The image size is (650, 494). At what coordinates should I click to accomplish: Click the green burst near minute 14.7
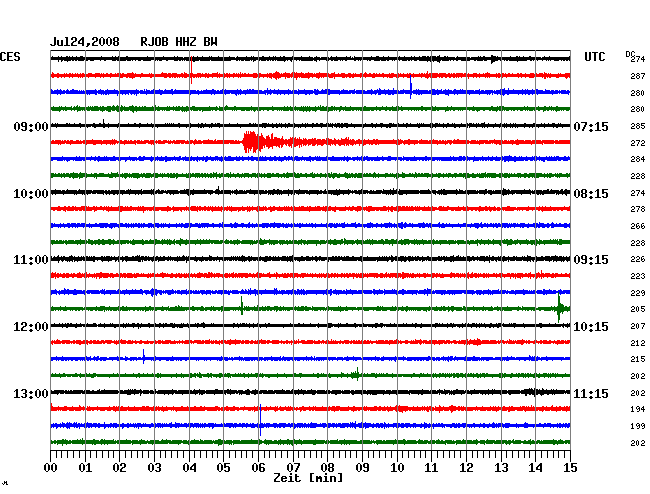click(560, 308)
